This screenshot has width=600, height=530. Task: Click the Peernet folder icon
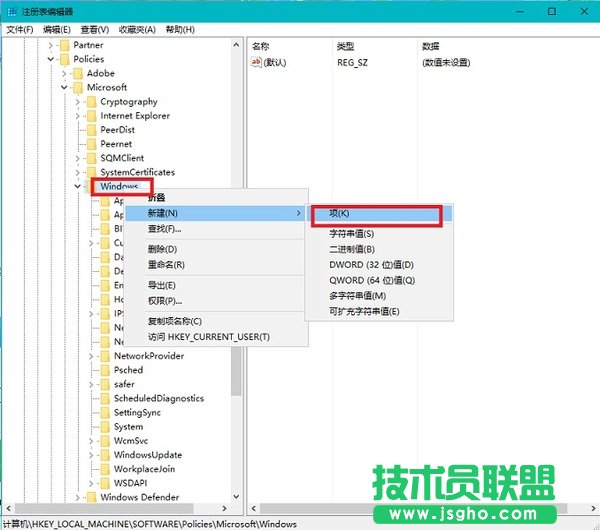[x=91, y=144]
